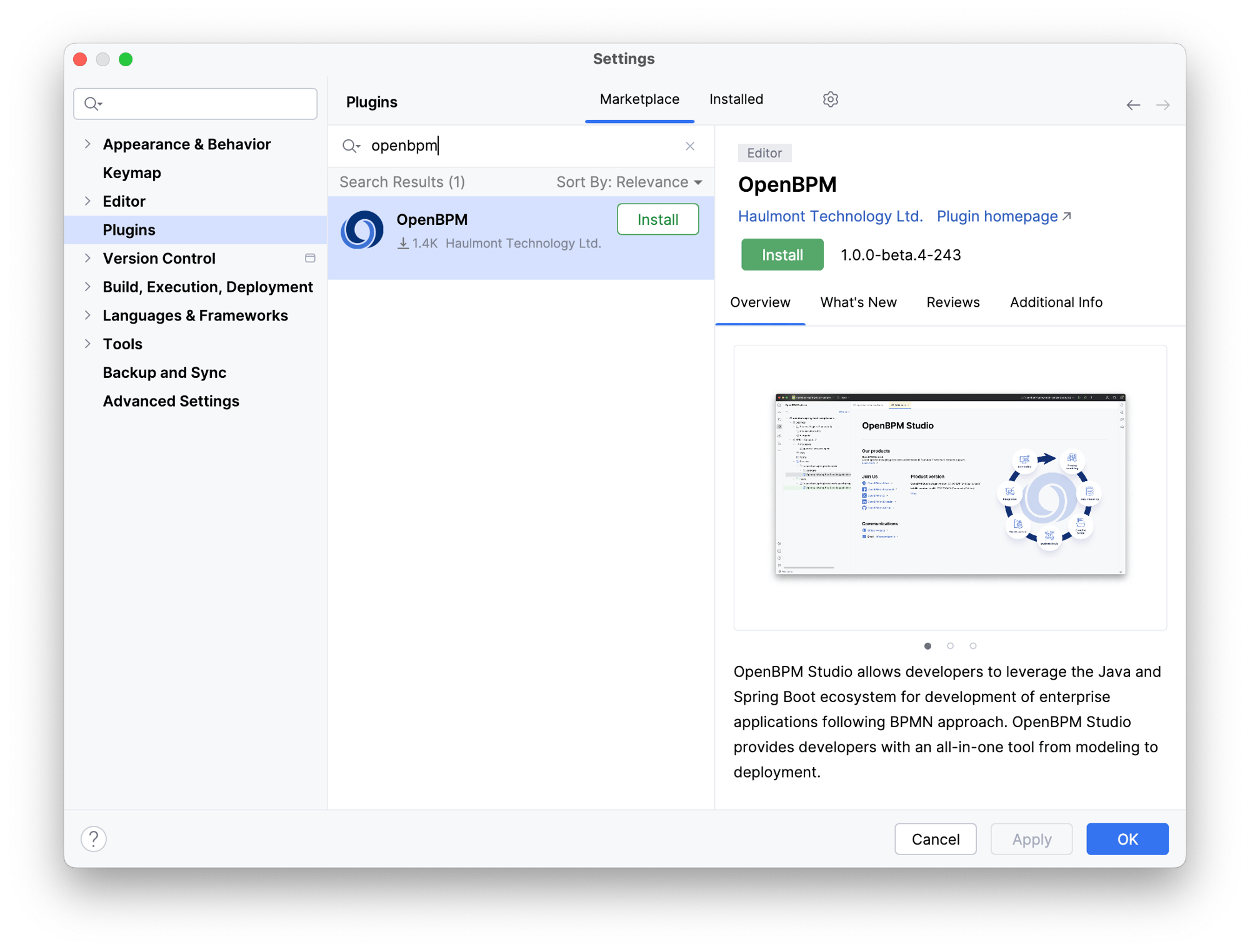1250x952 pixels.
Task: Confirm settings with the OK button
Action: (x=1127, y=839)
